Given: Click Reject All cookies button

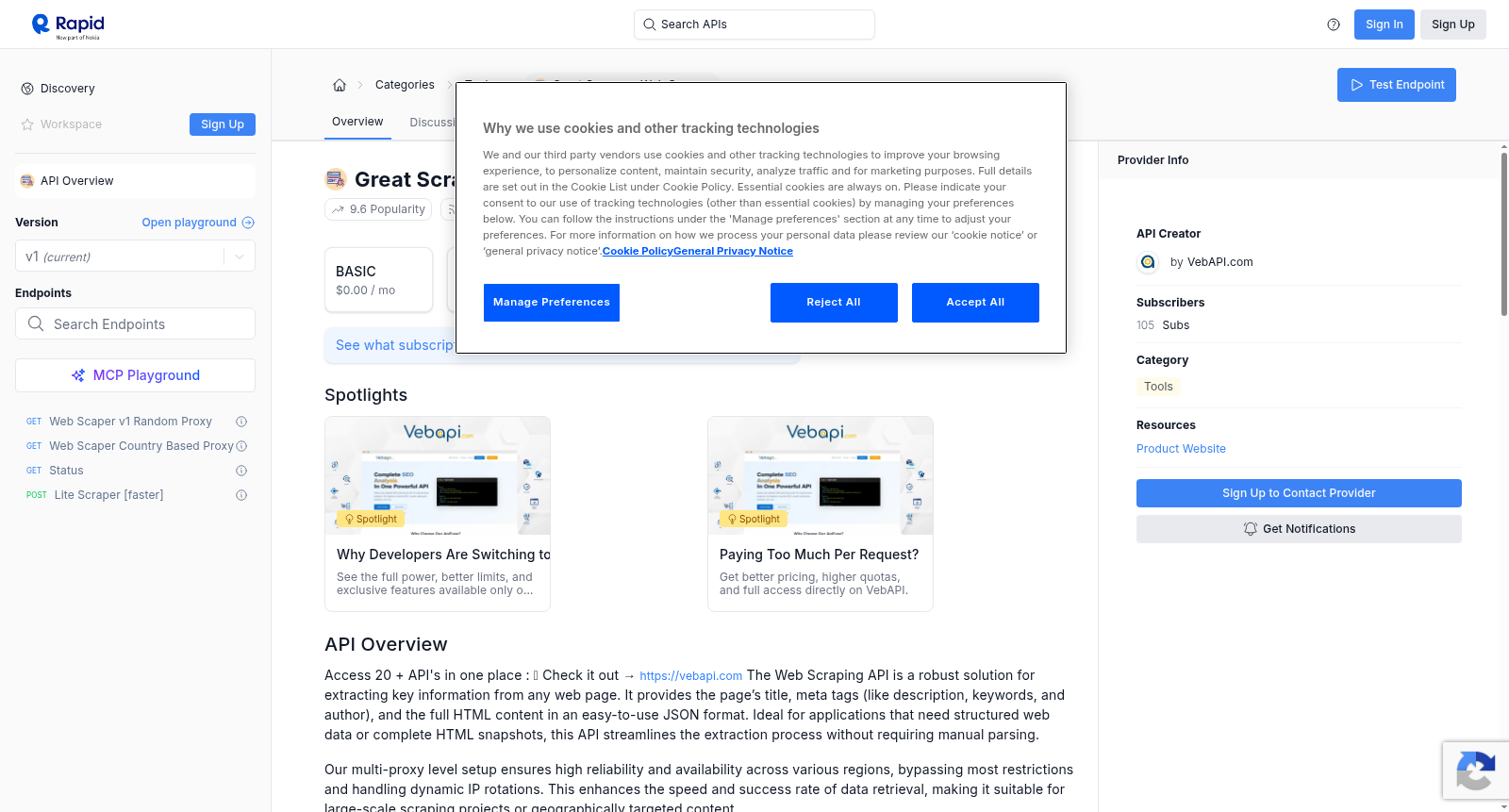Looking at the screenshot, I should (834, 303).
